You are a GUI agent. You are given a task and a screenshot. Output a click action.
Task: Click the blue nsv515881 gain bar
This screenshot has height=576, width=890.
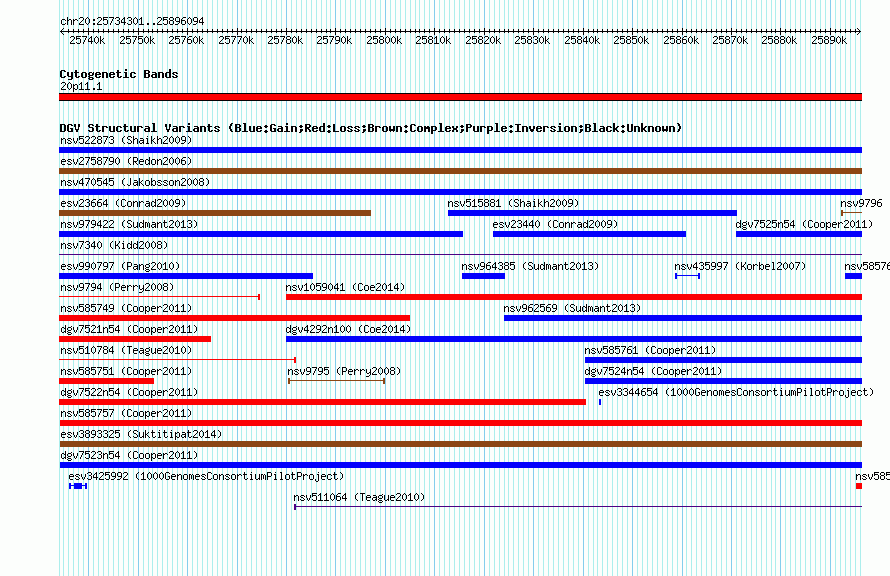593,213
